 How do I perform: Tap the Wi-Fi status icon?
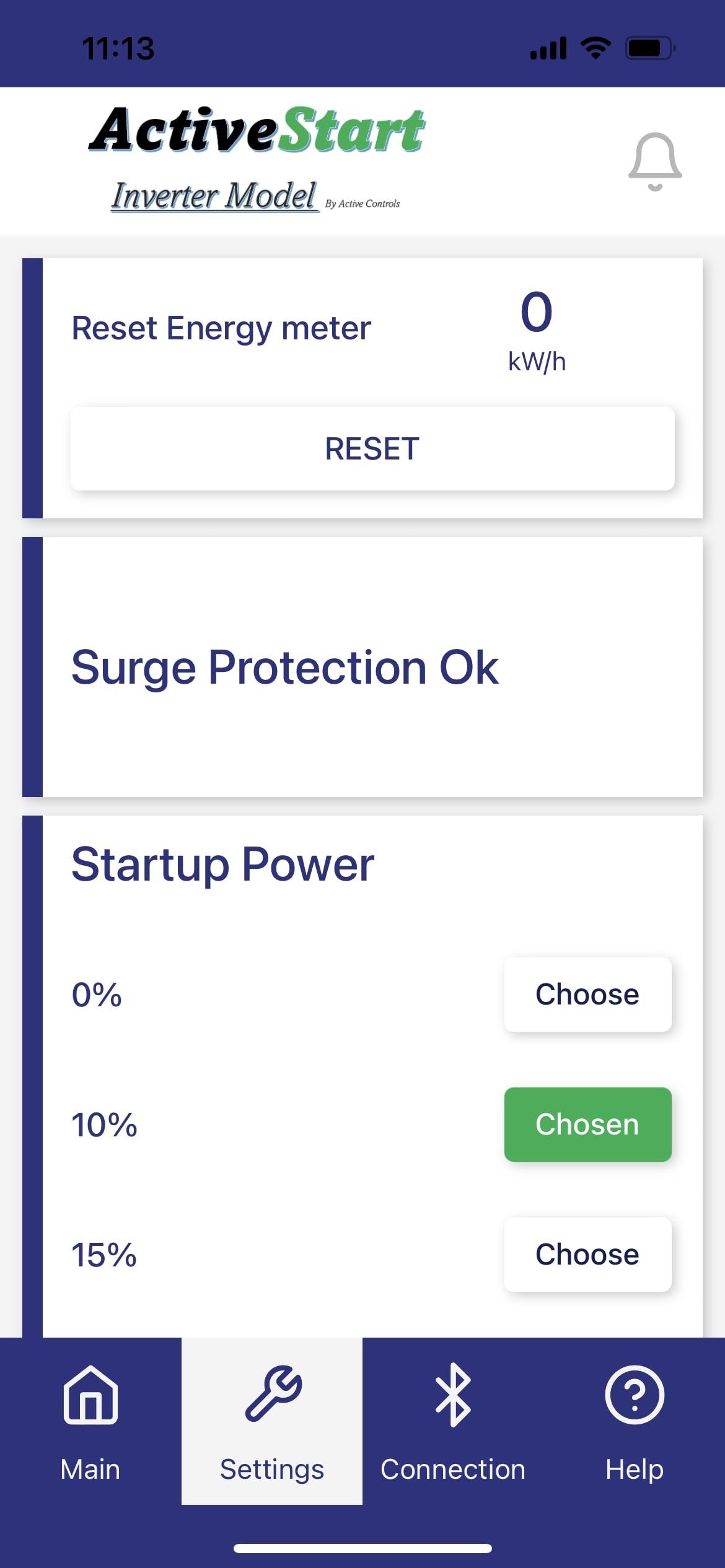pyautogui.click(x=595, y=48)
